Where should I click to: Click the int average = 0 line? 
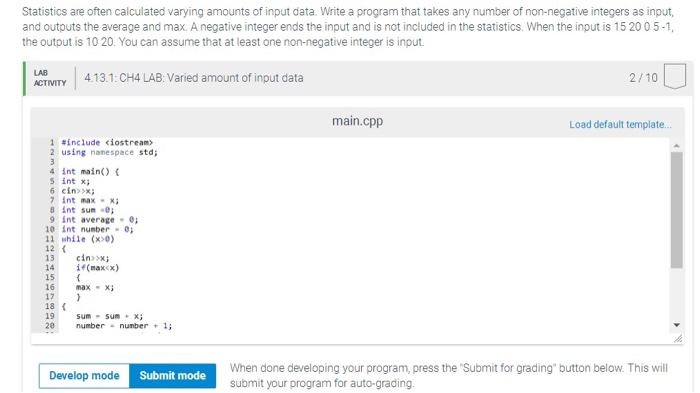coord(100,220)
